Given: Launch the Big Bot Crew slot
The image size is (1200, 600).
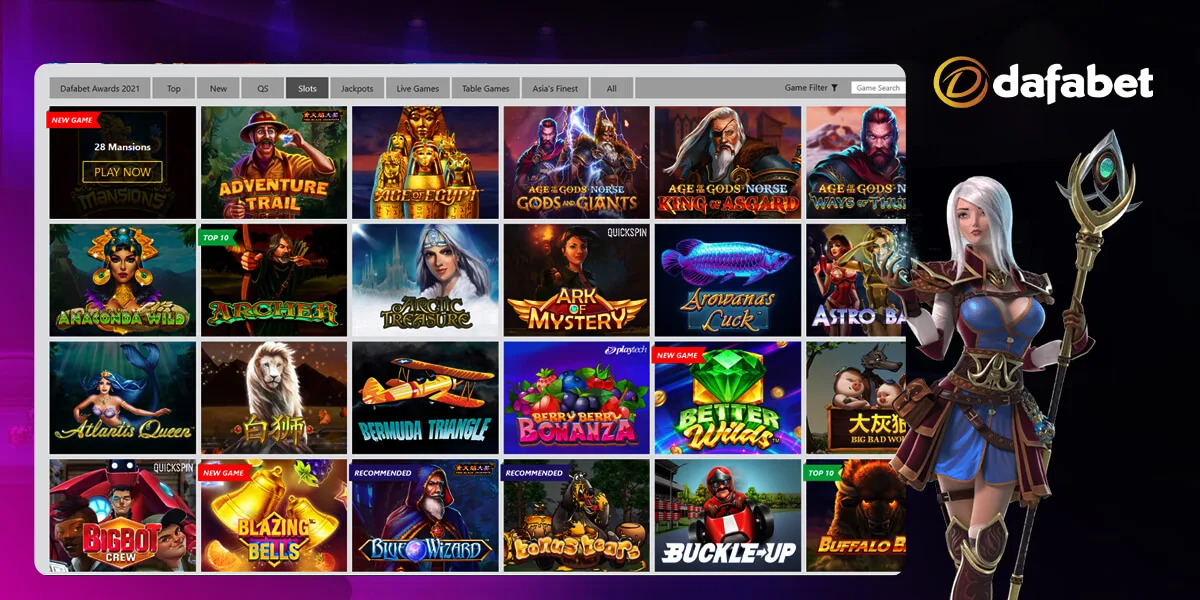Looking at the screenshot, I should pos(122,516).
